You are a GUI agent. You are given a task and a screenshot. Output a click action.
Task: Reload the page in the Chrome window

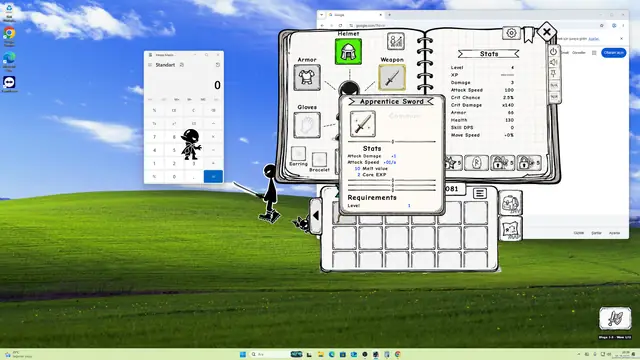coord(340,25)
